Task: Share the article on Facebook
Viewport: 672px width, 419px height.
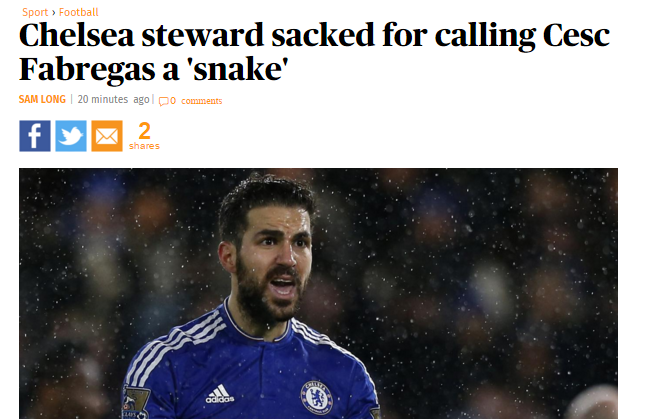Action: tap(35, 136)
